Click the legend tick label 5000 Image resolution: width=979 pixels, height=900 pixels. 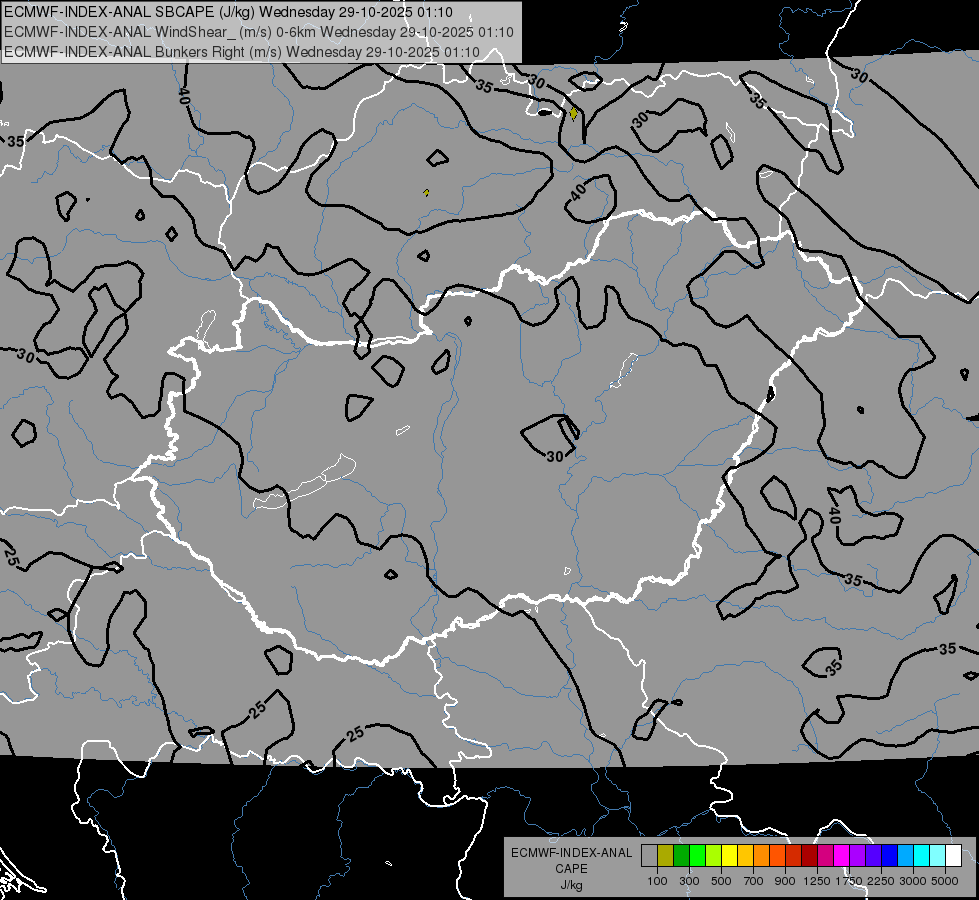click(945, 881)
